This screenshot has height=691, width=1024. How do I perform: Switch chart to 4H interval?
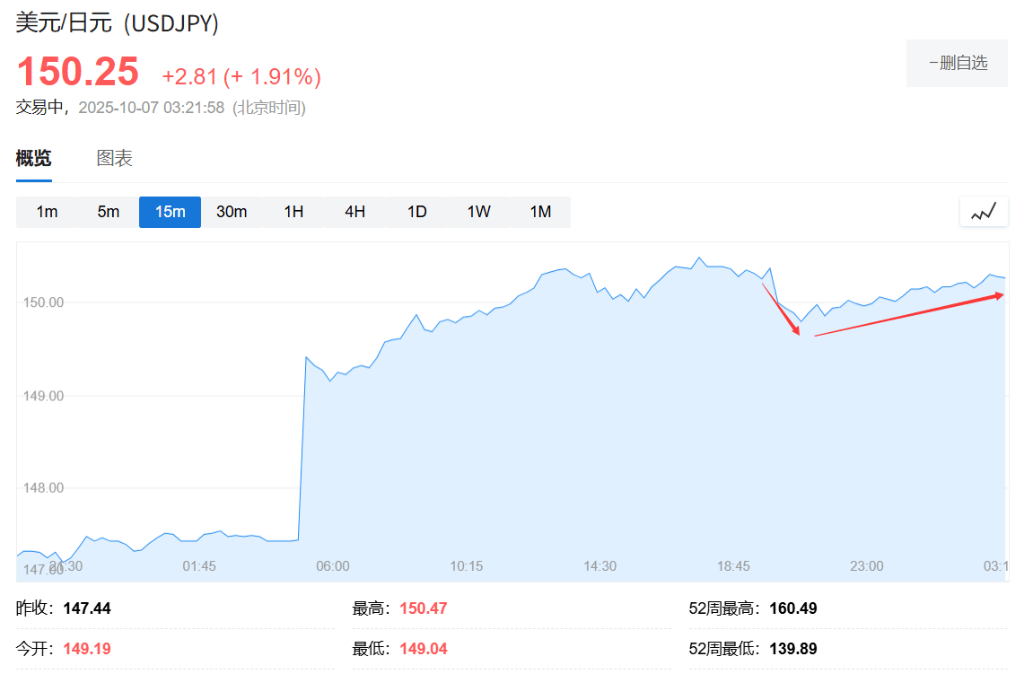pos(355,212)
